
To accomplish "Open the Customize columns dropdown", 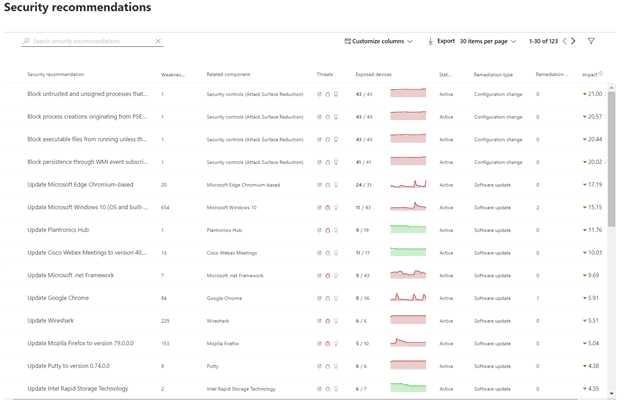I will (x=378, y=41).
